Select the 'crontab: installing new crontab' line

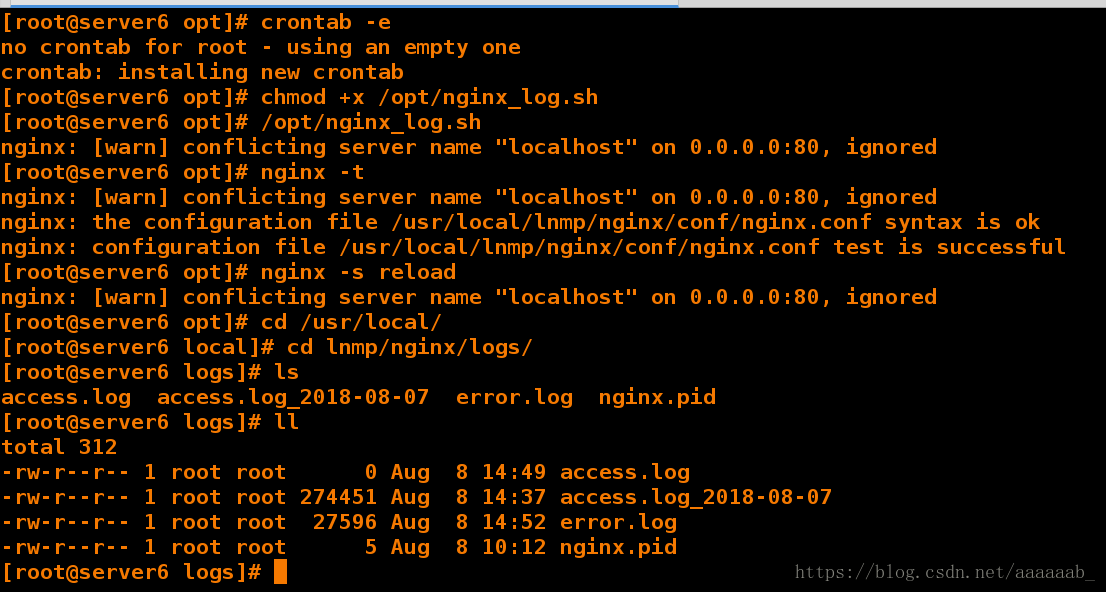202,72
